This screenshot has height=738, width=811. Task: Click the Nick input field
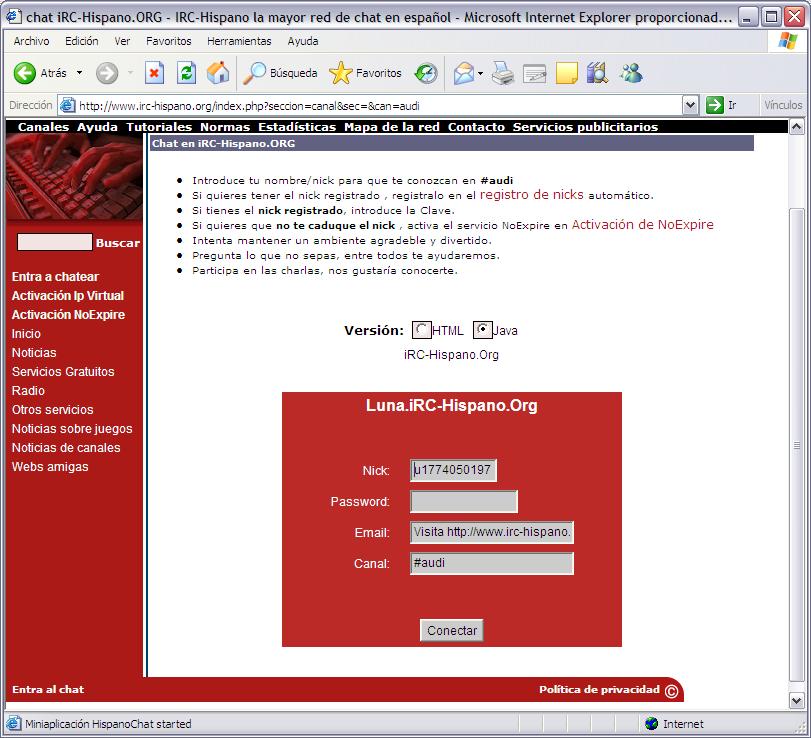(453, 470)
